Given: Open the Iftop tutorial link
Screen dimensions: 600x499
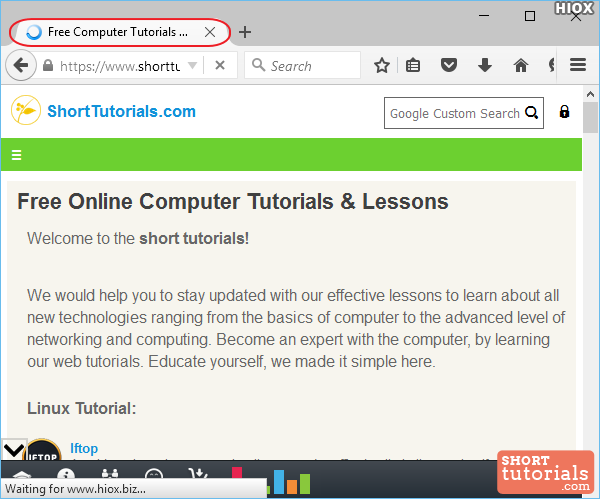Looking at the screenshot, I should pyautogui.click(x=84, y=448).
